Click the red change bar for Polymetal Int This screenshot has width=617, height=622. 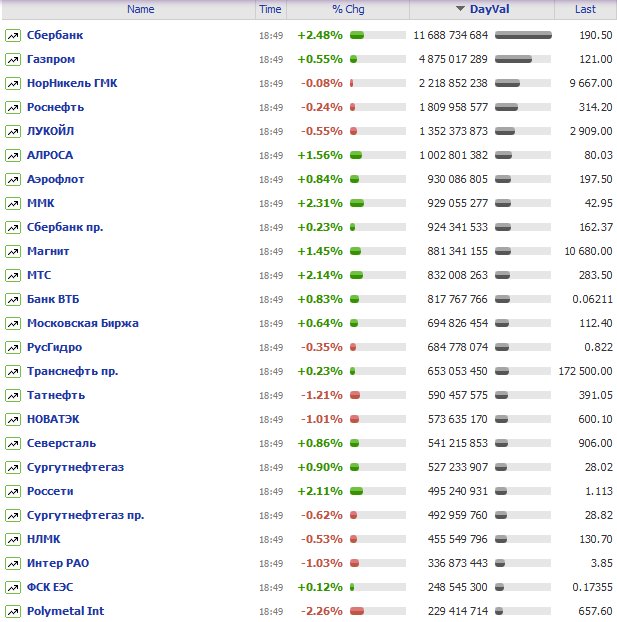click(x=356, y=611)
